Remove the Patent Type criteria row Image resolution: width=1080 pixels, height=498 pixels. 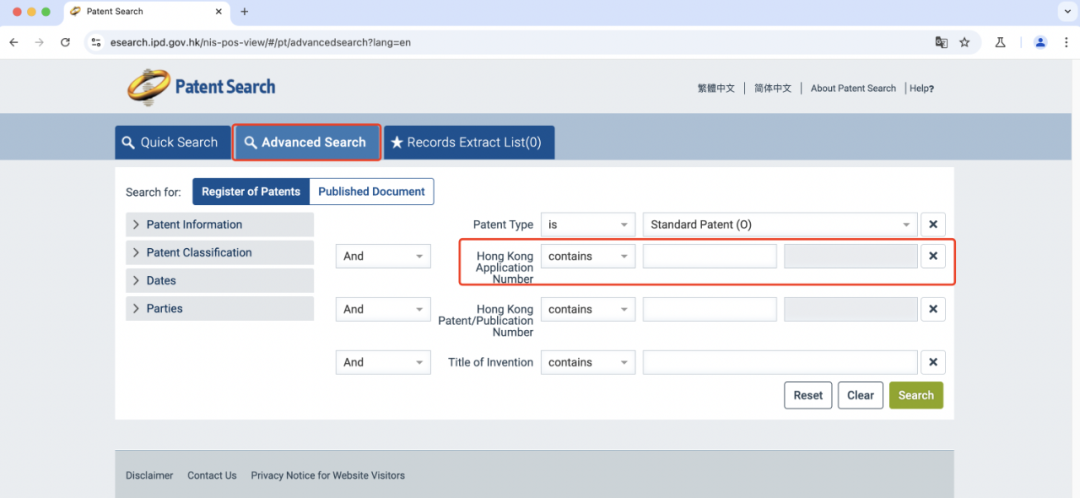coord(932,225)
